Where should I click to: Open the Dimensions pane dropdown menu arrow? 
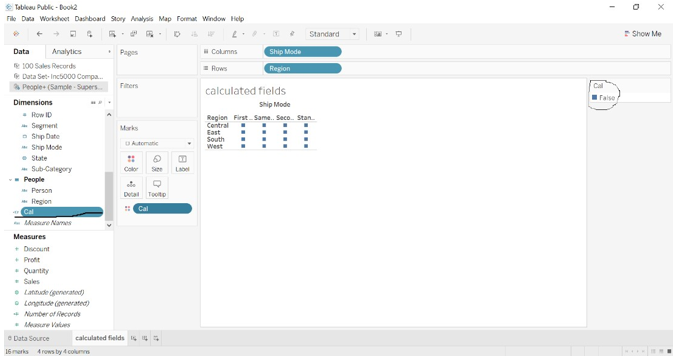pyautogui.click(x=109, y=103)
